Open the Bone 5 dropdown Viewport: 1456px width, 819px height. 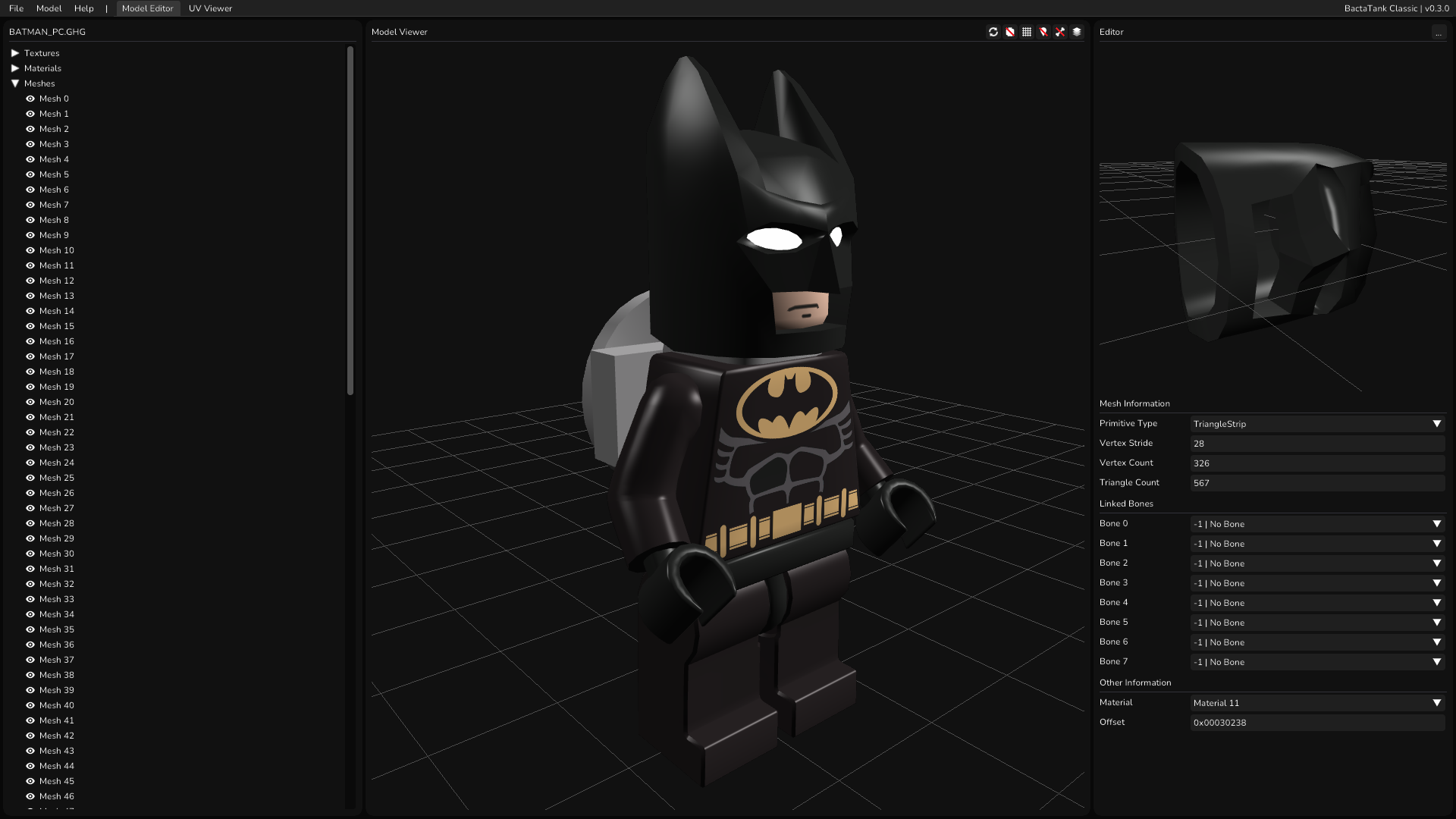click(1317, 623)
